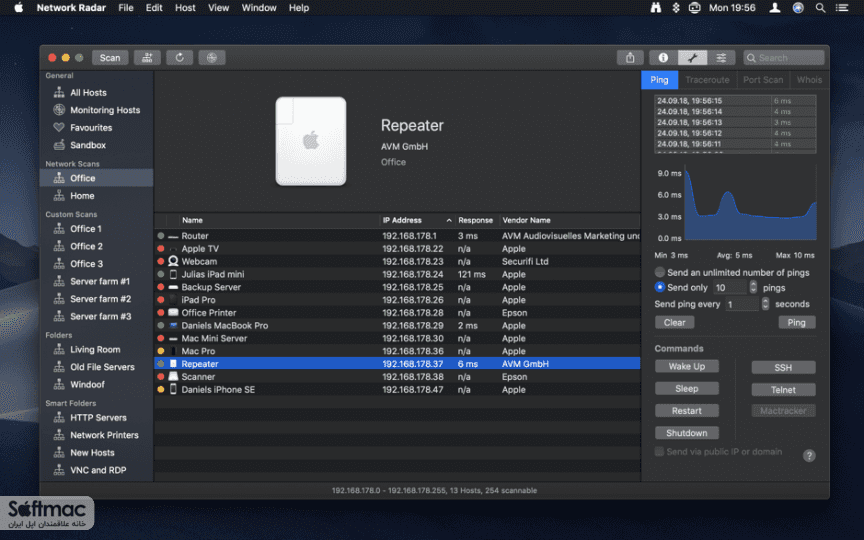864x540 pixels.
Task: Click the Shutdown command button
Action: (687, 433)
